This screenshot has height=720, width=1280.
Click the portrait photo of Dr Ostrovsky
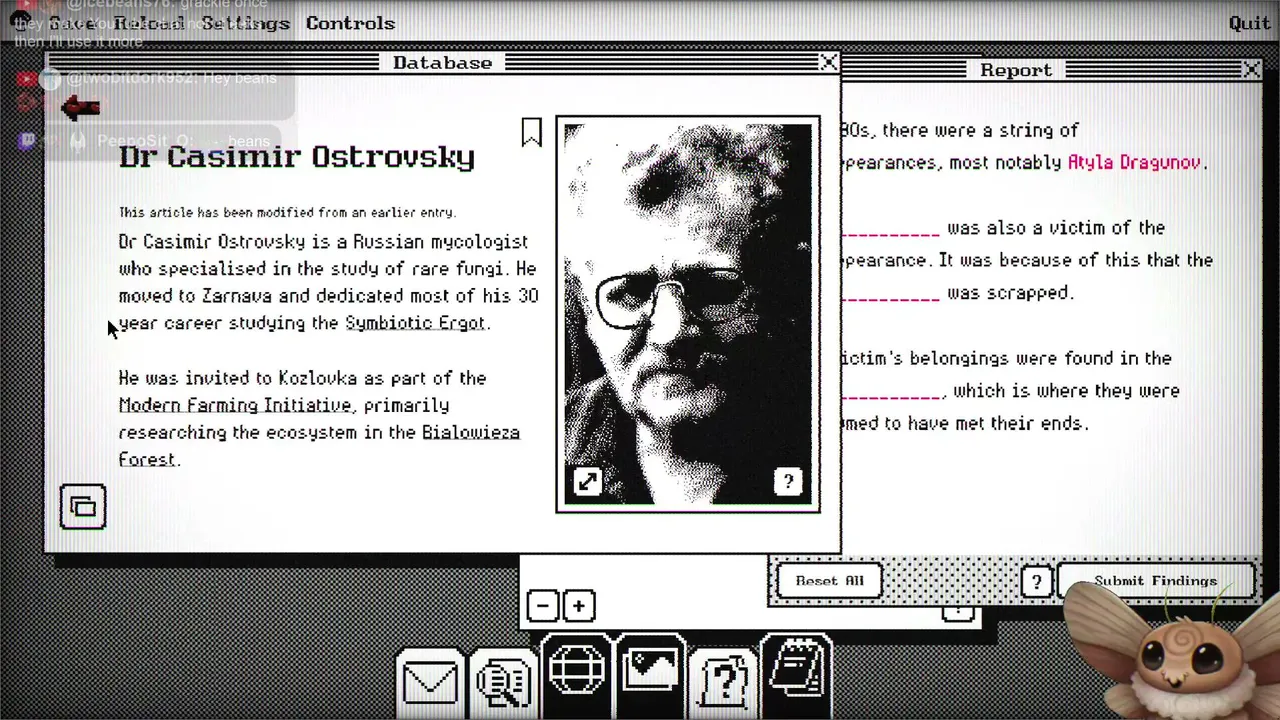click(688, 314)
